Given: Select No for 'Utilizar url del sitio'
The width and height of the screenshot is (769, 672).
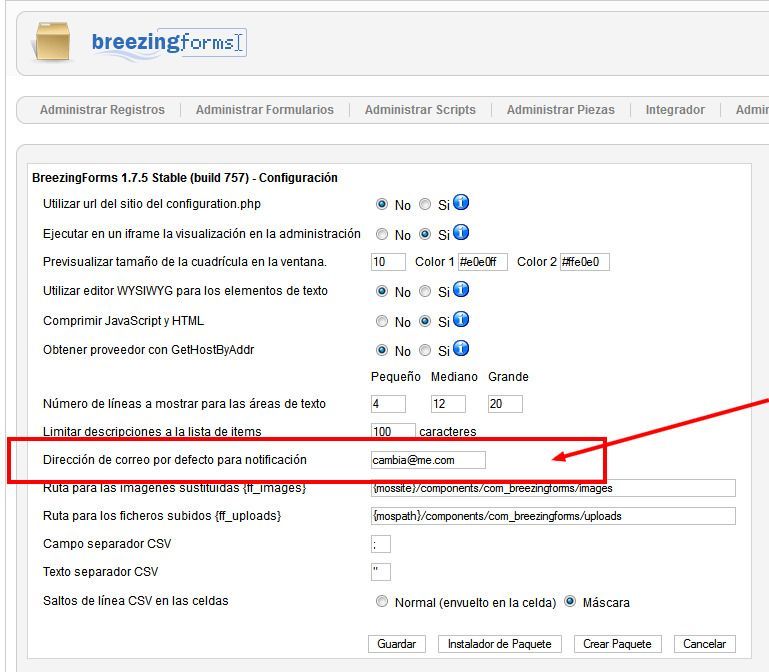Looking at the screenshot, I should pyautogui.click(x=382, y=204).
